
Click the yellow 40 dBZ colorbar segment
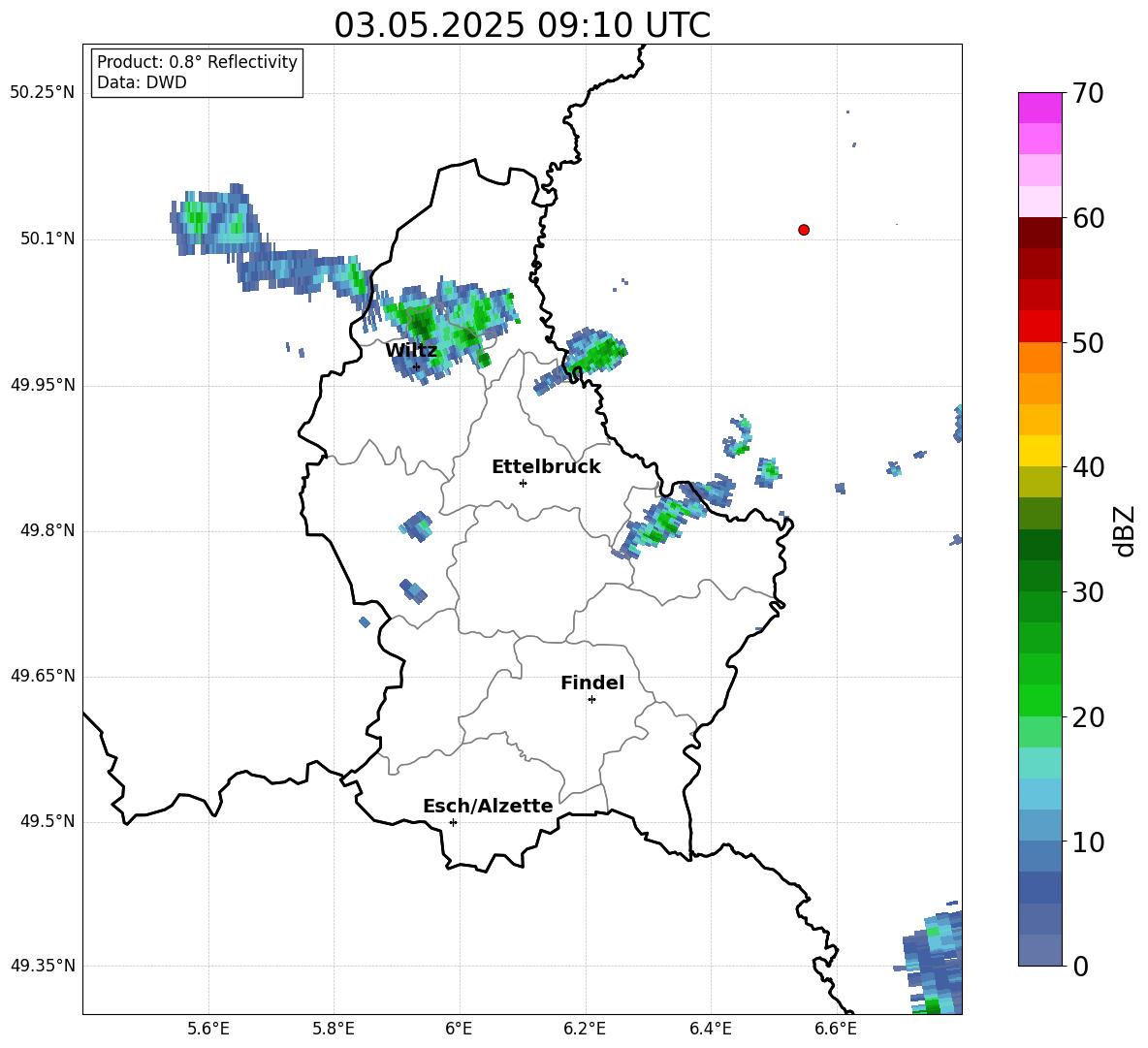click(x=1039, y=451)
